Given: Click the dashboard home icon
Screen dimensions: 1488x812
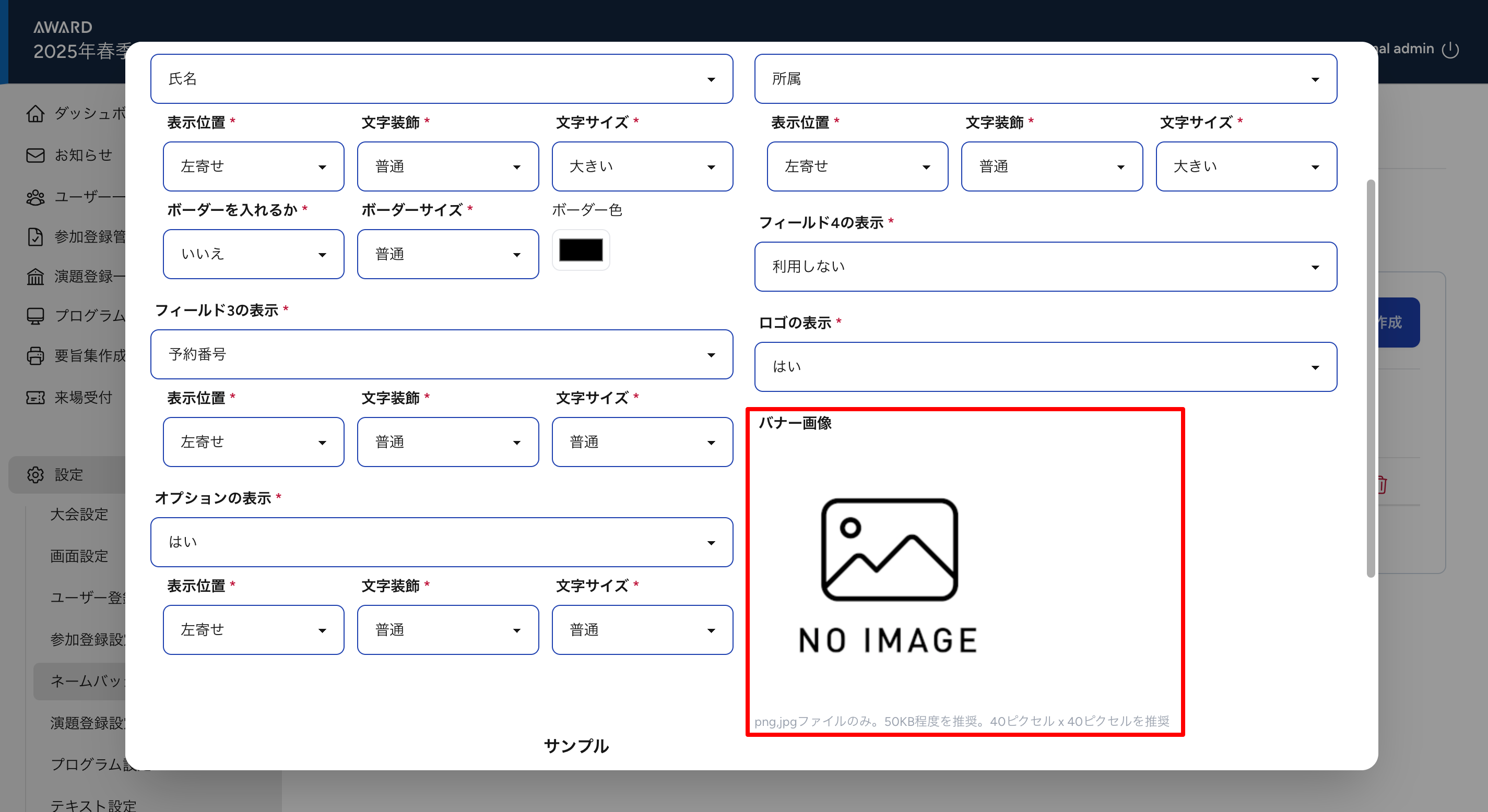Looking at the screenshot, I should point(35,113).
